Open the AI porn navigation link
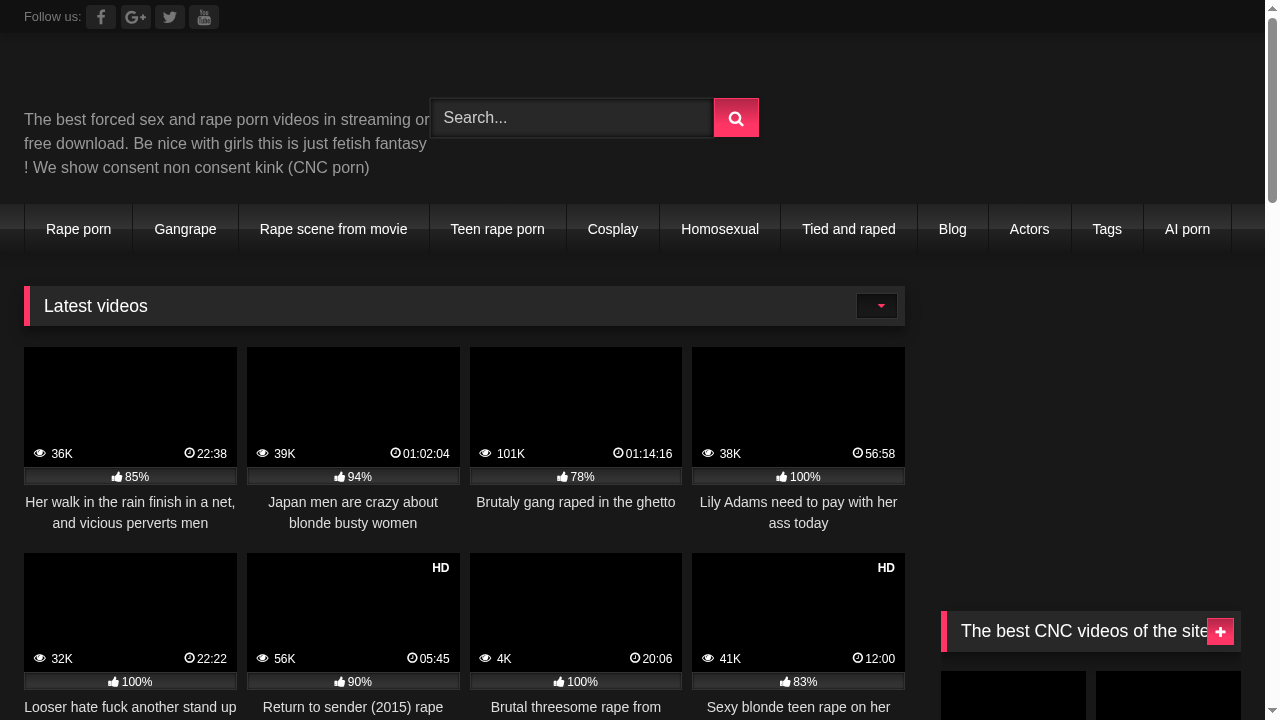Screen dimensions: 1280x720 tap(1187, 229)
